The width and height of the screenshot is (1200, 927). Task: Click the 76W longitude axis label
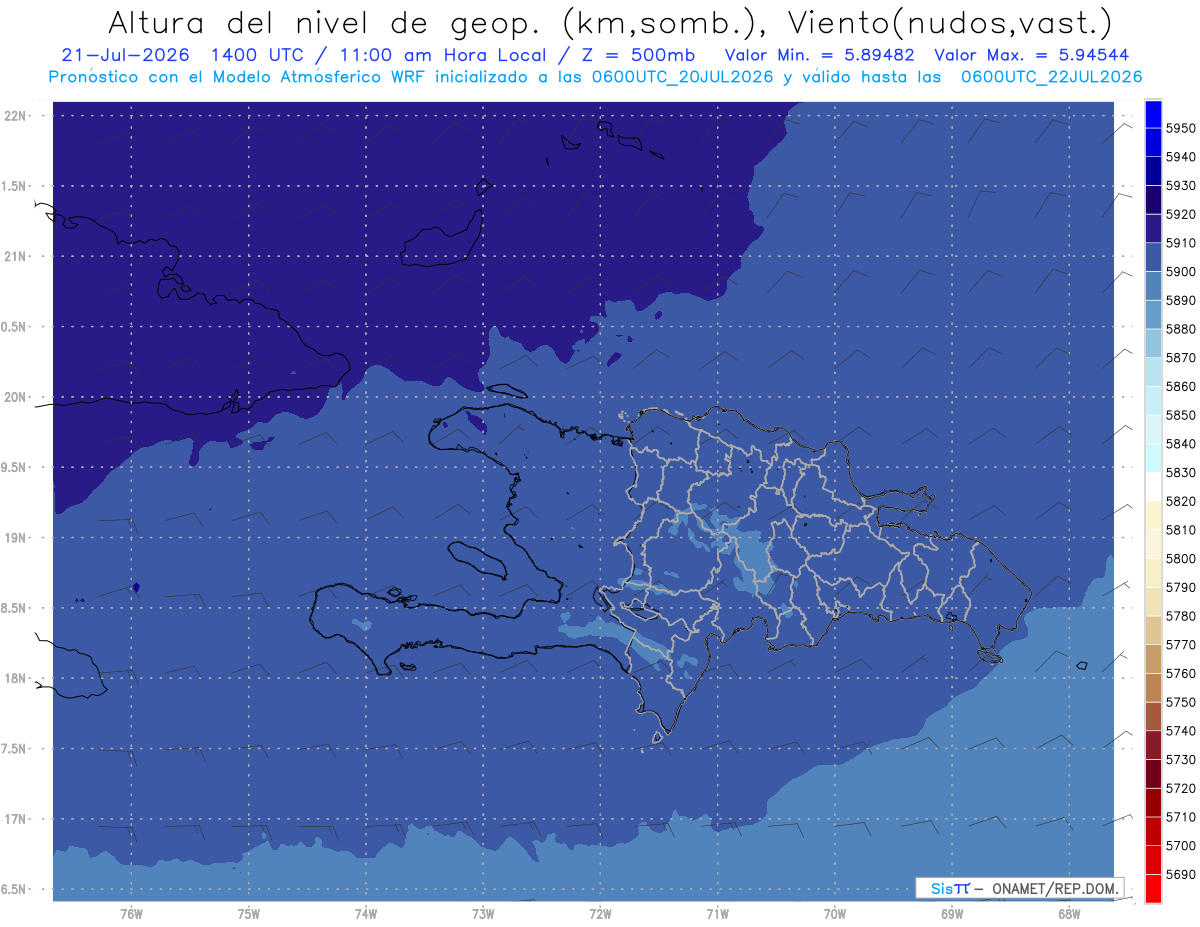click(x=131, y=913)
